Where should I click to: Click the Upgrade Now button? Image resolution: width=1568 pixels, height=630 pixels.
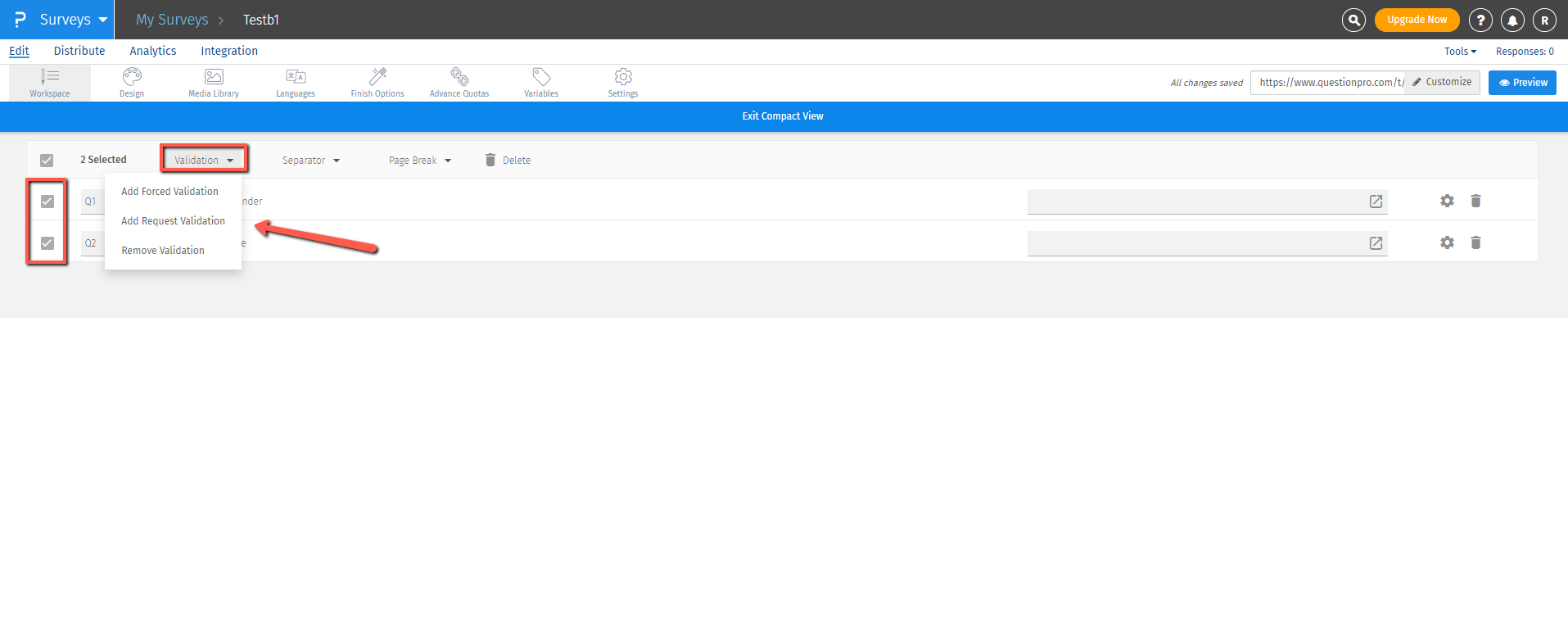click(x=1417, y=20)
